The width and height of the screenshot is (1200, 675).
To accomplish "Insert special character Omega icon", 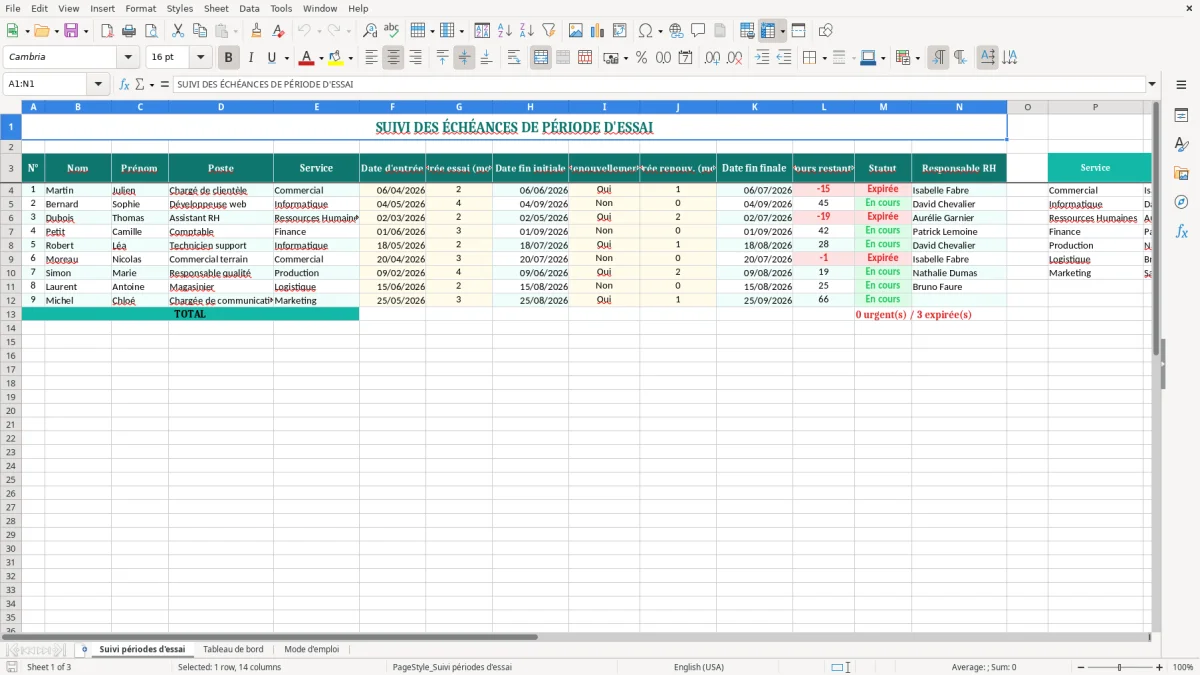I will (646, 31).
